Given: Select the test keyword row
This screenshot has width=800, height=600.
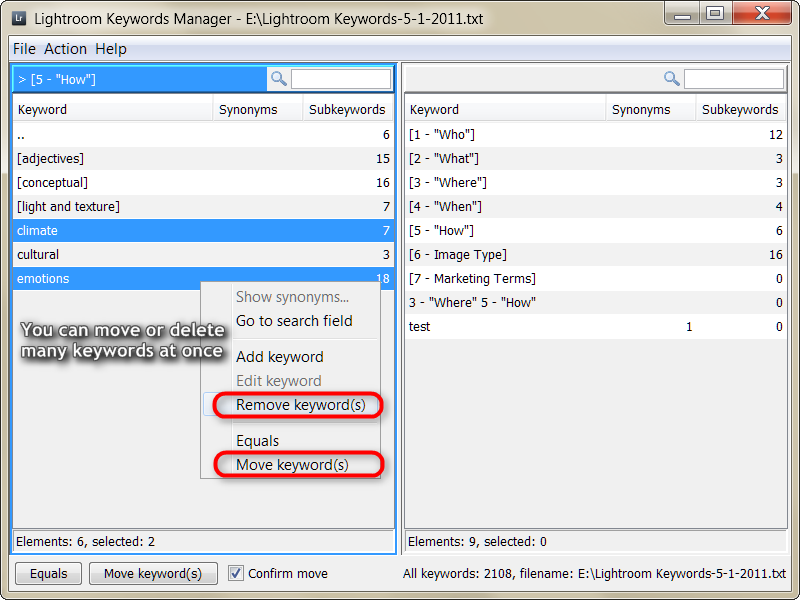Looking at the screenshot, I should [595, 327].
